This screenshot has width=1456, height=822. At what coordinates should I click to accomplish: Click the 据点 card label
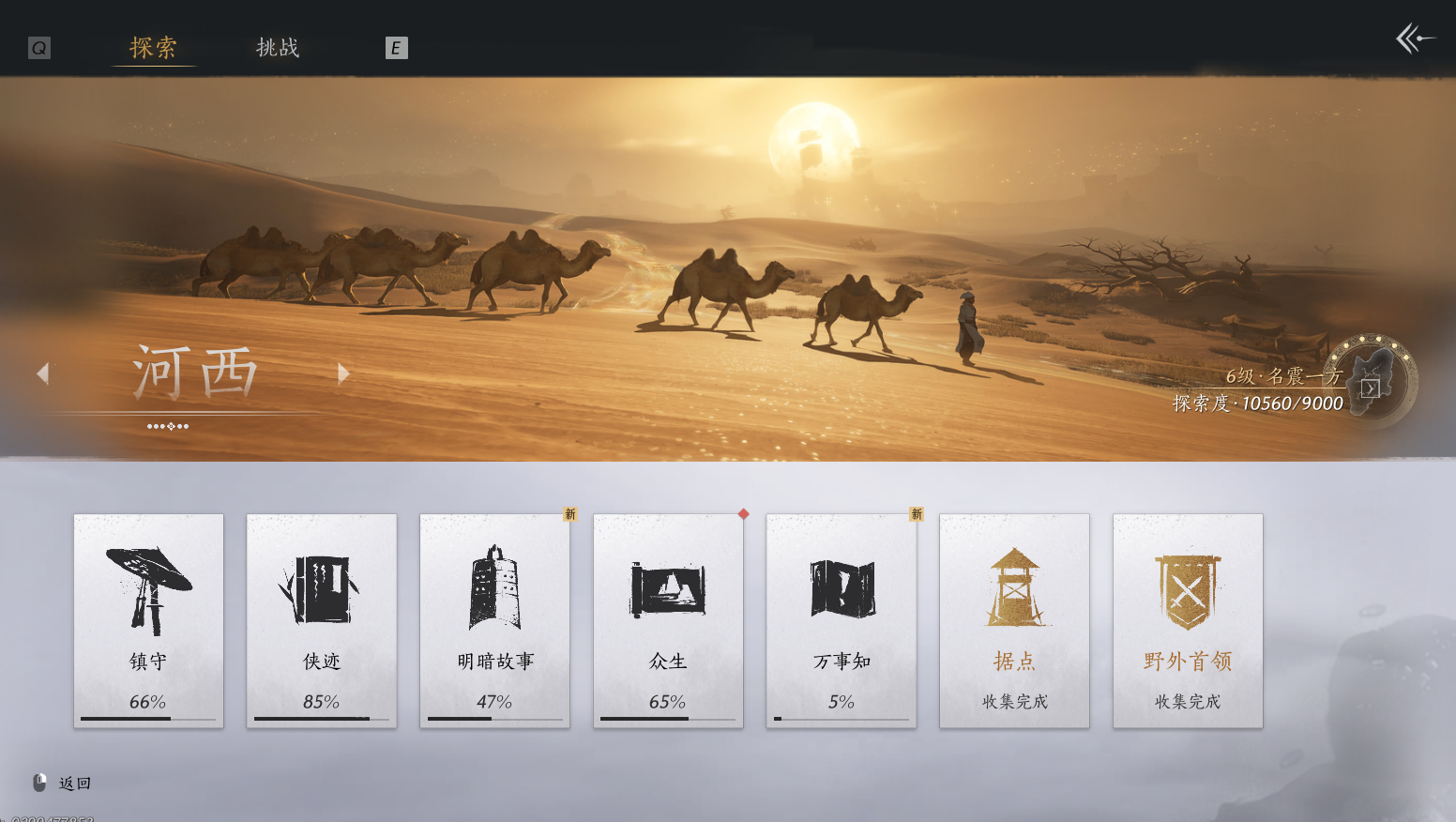pyautogui.click(x=1015, y=662)
